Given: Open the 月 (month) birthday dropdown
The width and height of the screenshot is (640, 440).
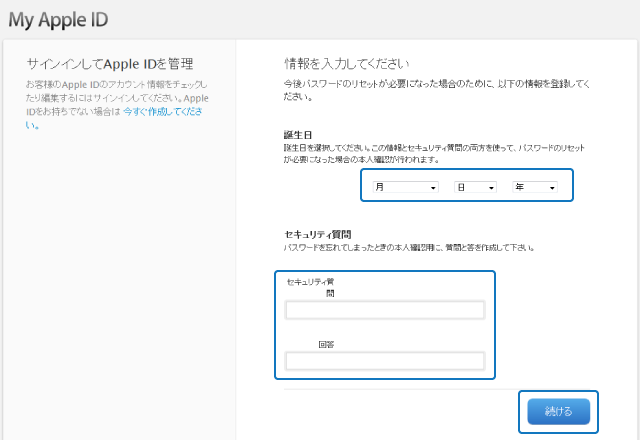Looking at the screenshot, I should pos(405,187).
